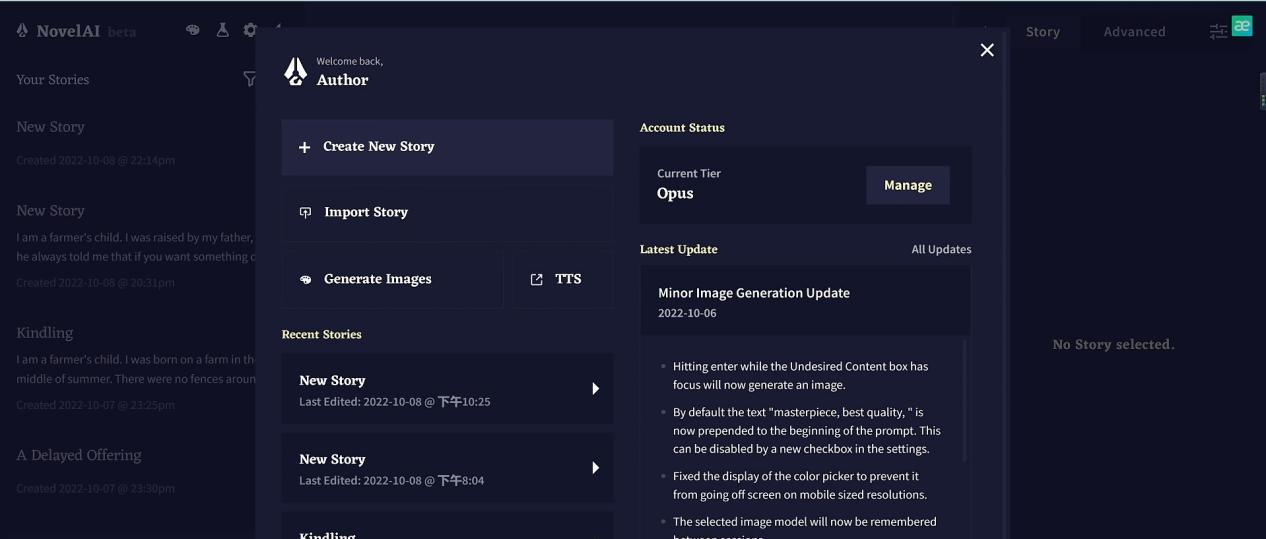The width and height of the screenshot is (1266, 539).
Task: Open first recent New Story with arrow
Action: click(x=595, y=389)
